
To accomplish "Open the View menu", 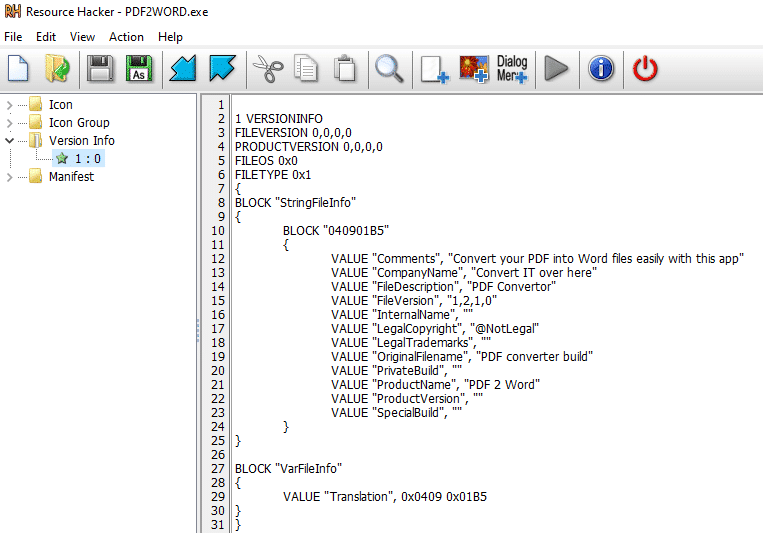I will (x=82, y=37).
